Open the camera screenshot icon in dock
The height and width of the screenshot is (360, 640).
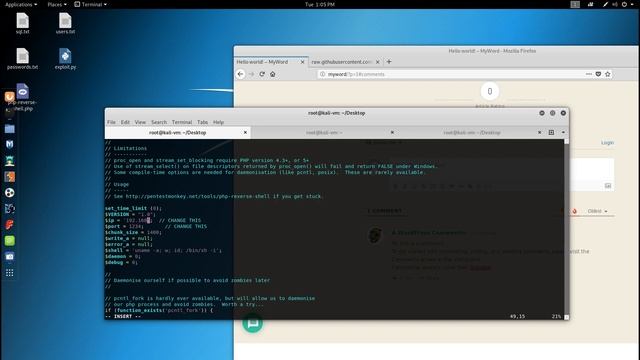[x=9, y=256]
